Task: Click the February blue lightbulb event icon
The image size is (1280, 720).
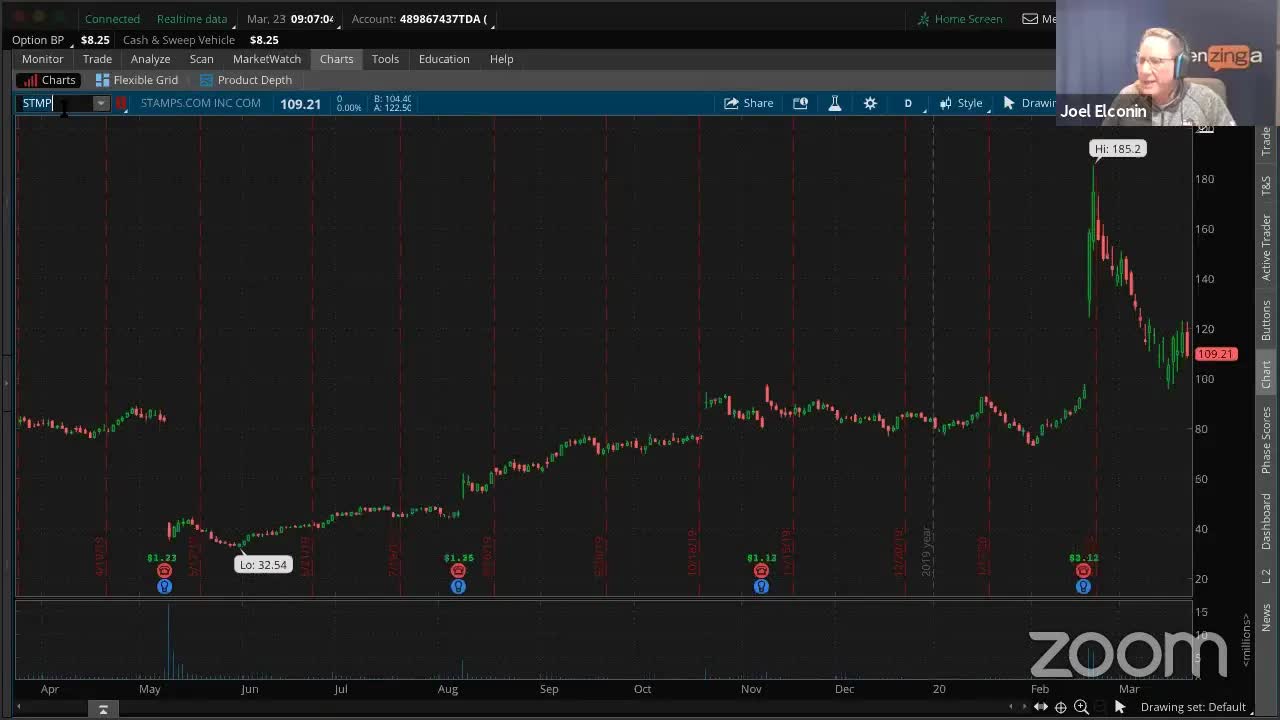Action: click(1083, 587)
